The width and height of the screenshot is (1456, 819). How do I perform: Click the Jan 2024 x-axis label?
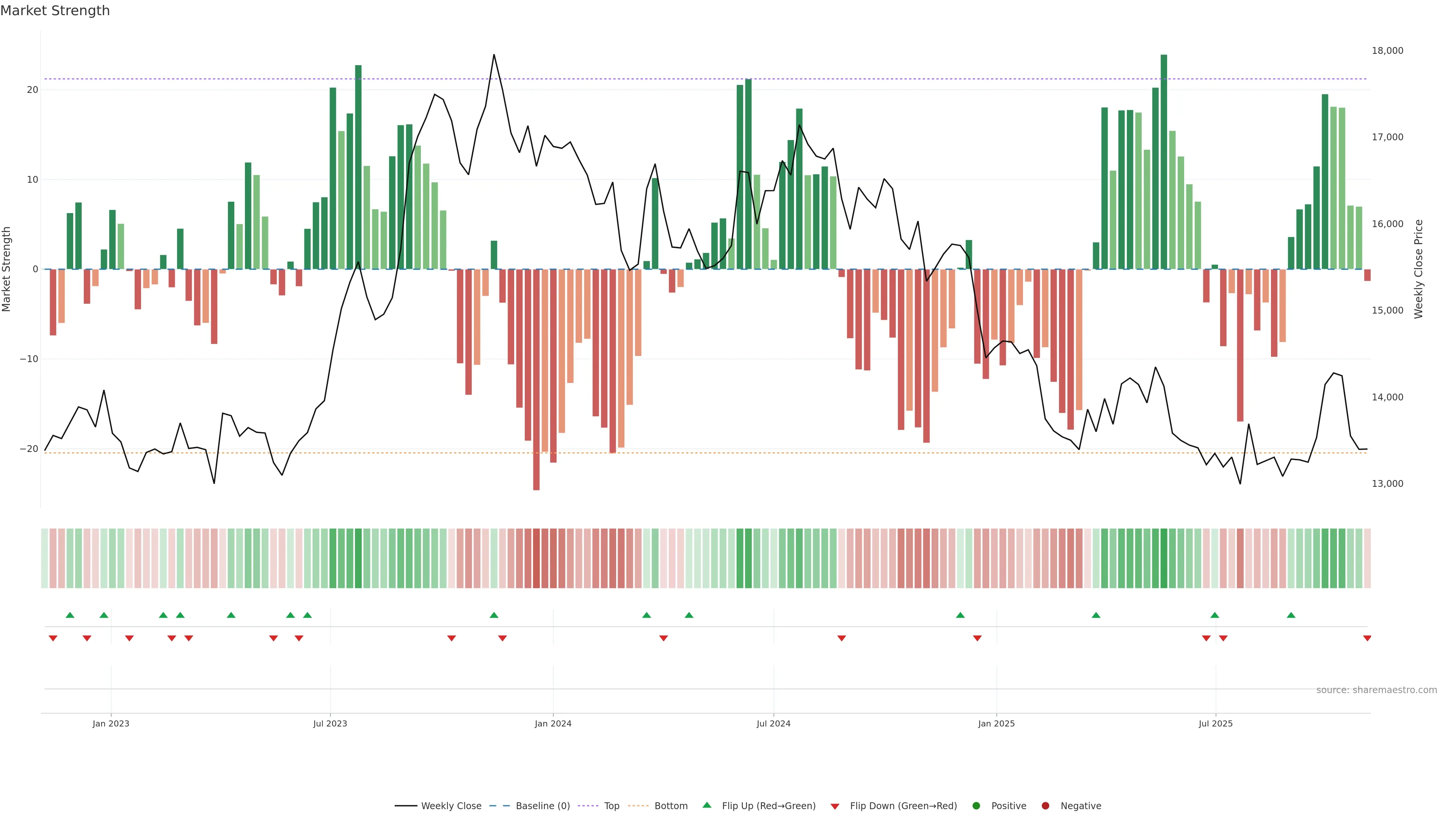click(553, 723)
